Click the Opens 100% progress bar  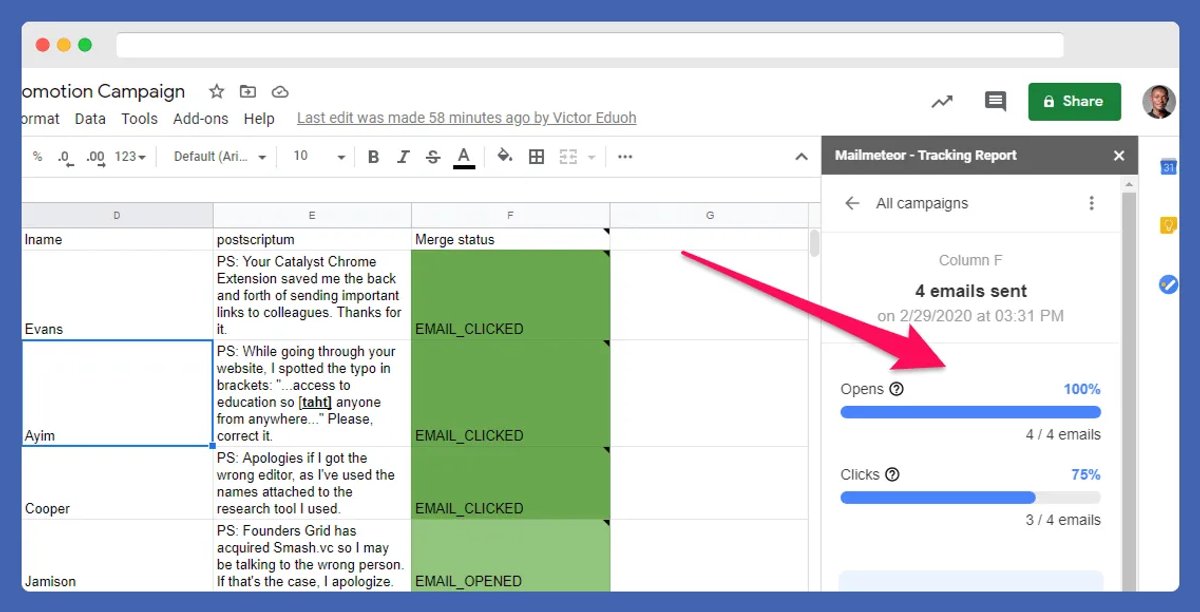tap(971, 412)
